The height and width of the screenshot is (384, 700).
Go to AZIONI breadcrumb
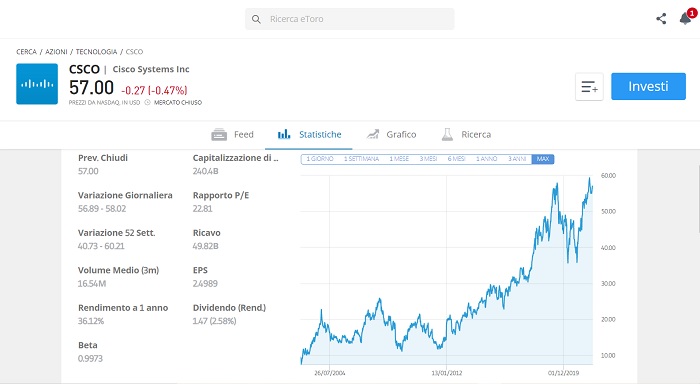[x=56, y=52]
